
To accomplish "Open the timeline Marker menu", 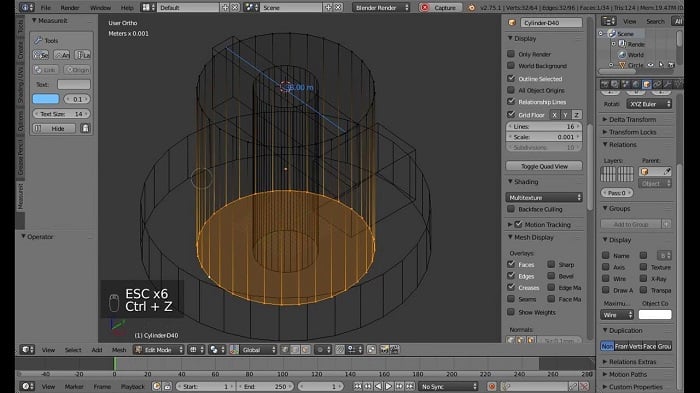I will tap(74, 386).
